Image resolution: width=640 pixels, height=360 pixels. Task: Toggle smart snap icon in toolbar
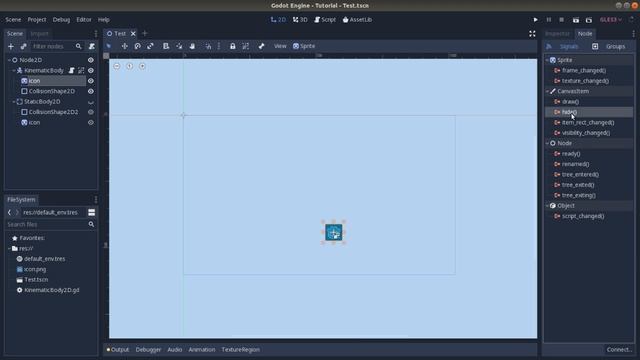pyautogui.click(x=209, y=46)
